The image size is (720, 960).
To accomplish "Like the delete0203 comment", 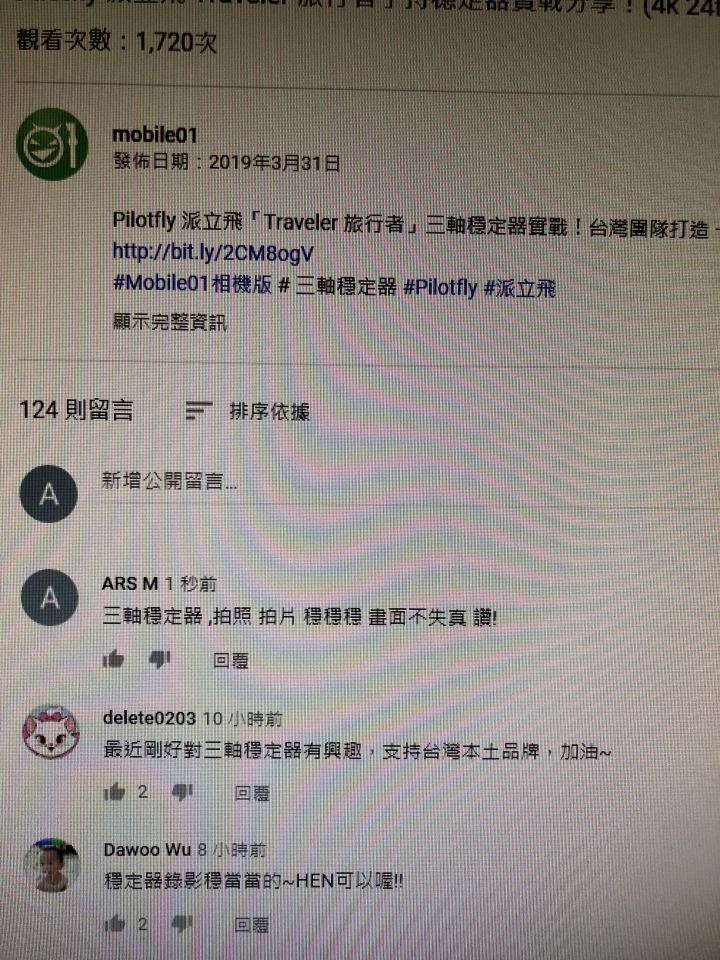I will click(114, 792).
